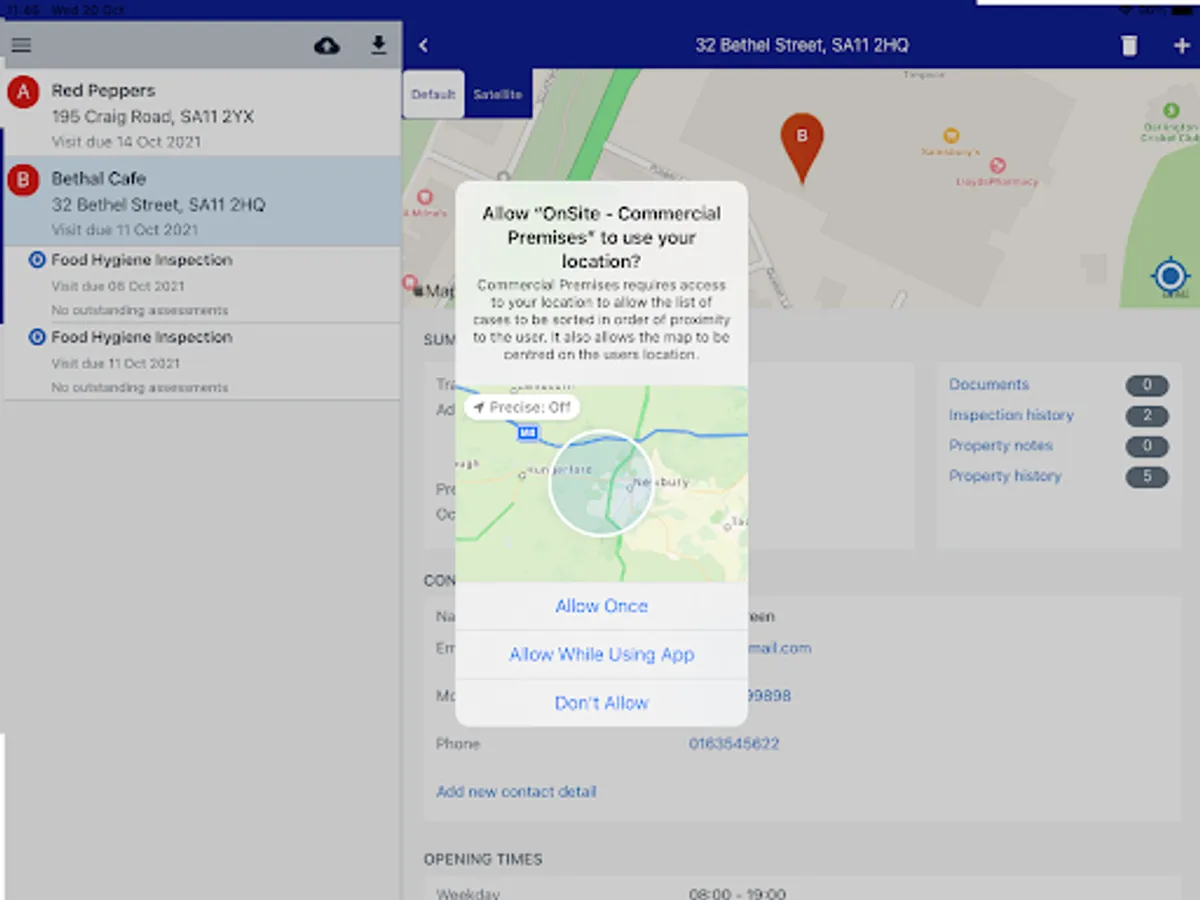1200x900 pixels.
Task: Delete using the trash can icon
Action: pos(1129,46)
